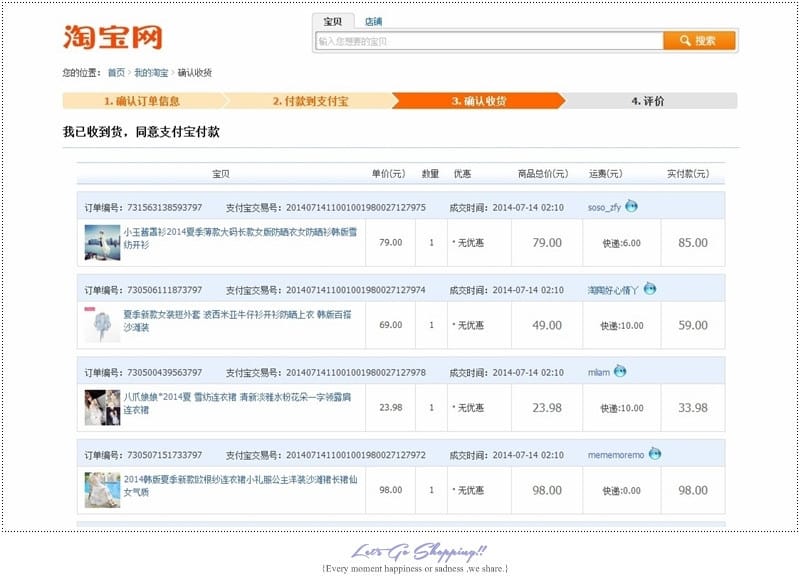Open 2014韩版夏季新款欧根纱连衣裙 title link

[x=240, y=486]
